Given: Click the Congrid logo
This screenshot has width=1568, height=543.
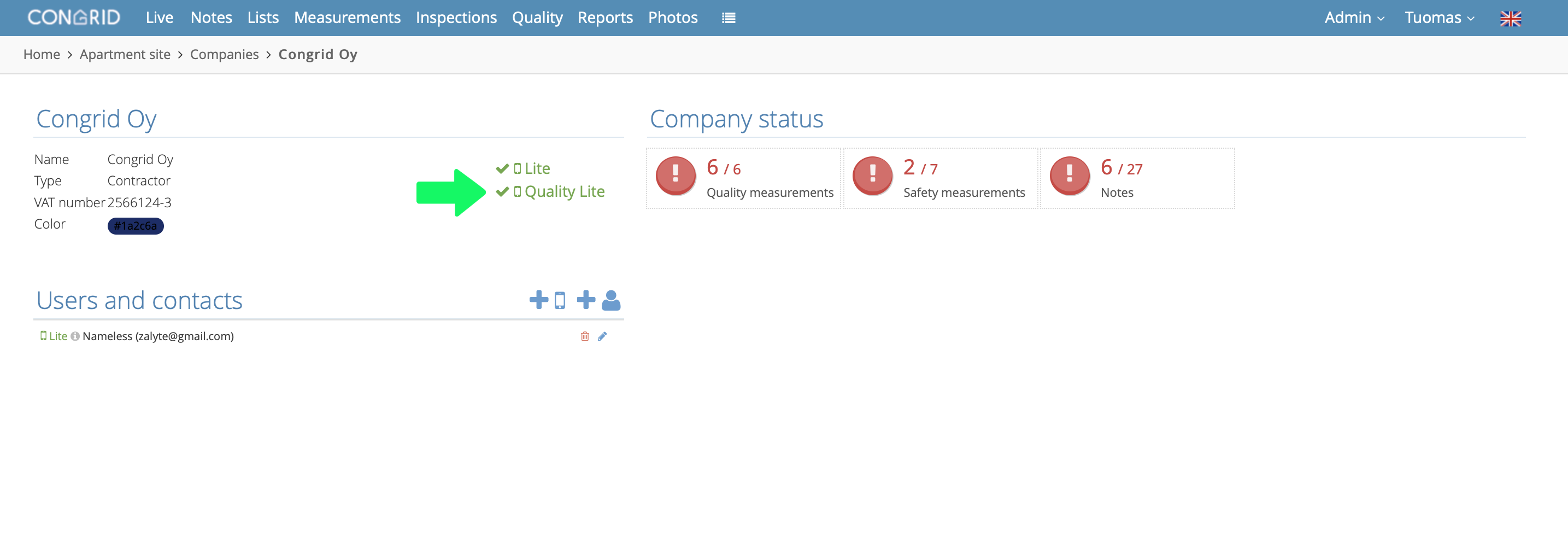Looking at the screenshot, I should pyautogui.click(x=74, y=17).
